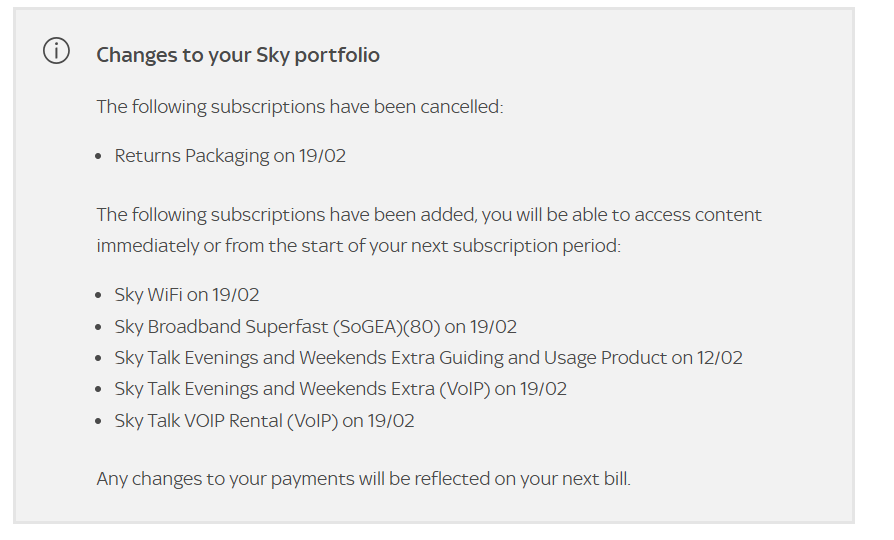Click the bullet beside Sky WiFi
The height and width of the screenshot is (540, 894).
click(x=100, y=296)
